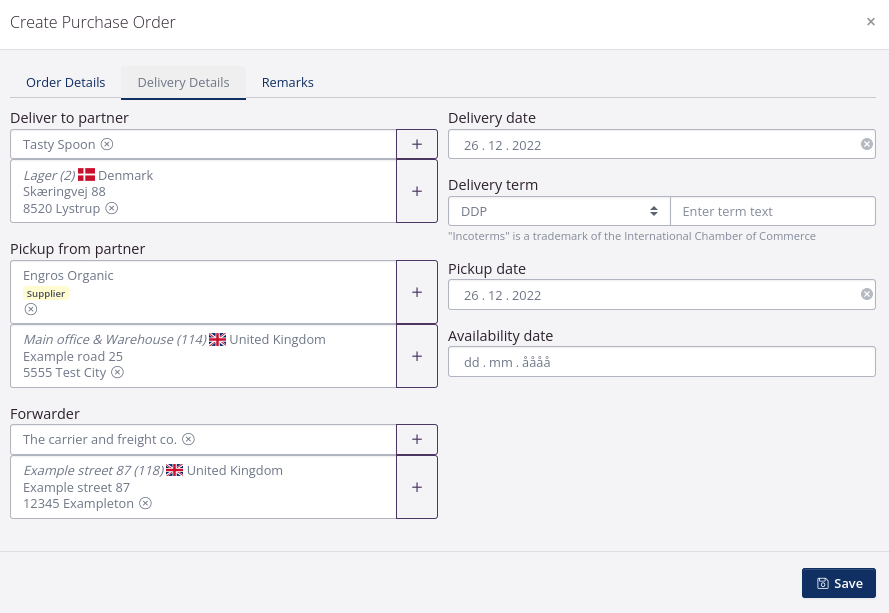The image size is (889, 613).
Task: Remove the 5555 Test City pickup address
Action: pos(117,372)
